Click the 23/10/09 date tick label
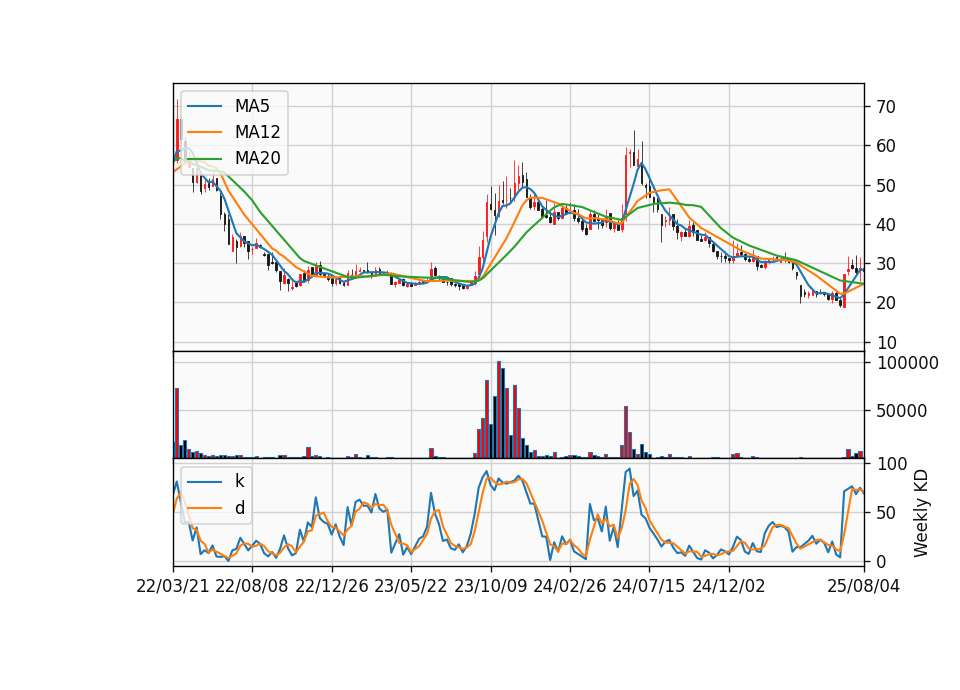The image size is (960, 690). (490, 586)
